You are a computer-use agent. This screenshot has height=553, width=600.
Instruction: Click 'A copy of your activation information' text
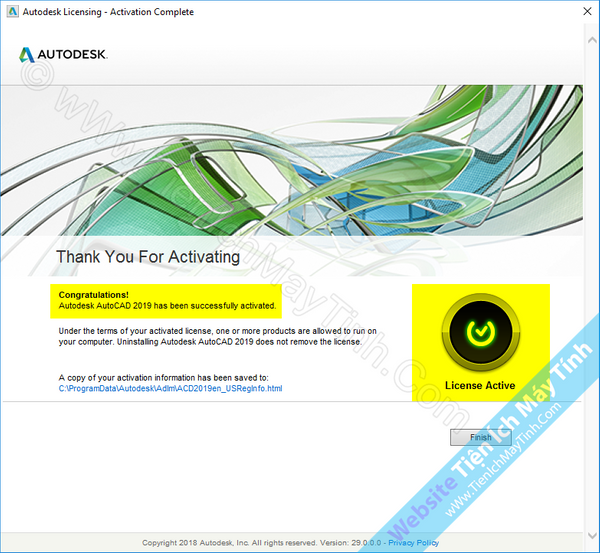pyautogui.click(x=163, y=378)
